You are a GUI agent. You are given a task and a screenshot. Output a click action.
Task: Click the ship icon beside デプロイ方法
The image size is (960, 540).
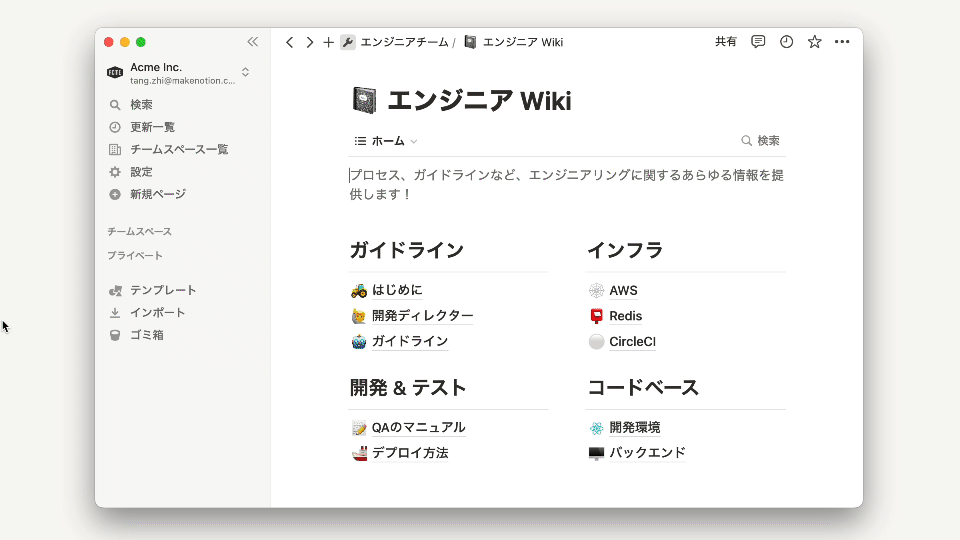[x=359, y=453]
